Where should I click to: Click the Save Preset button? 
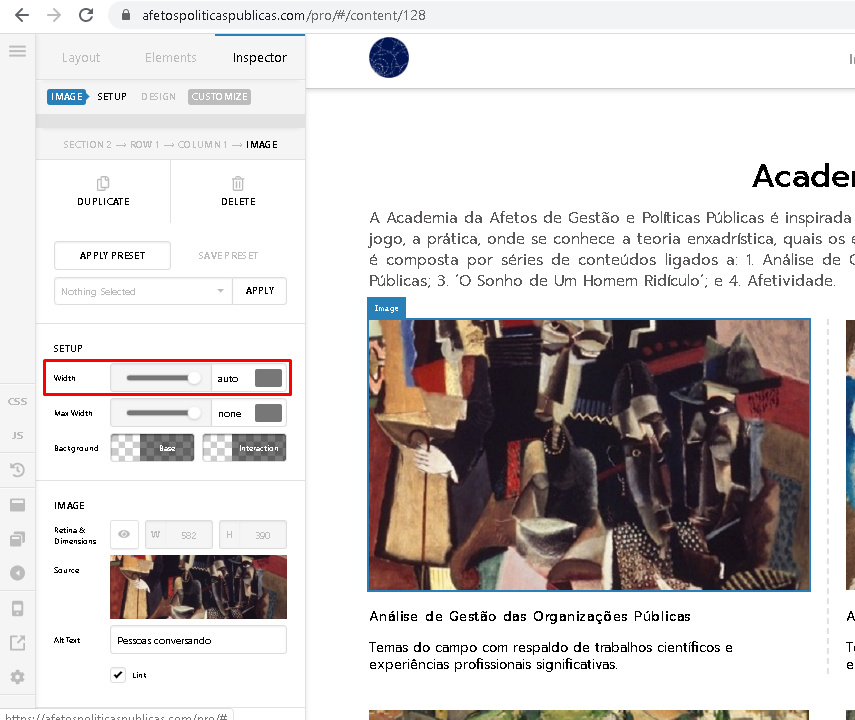click(x=228, y=255)
